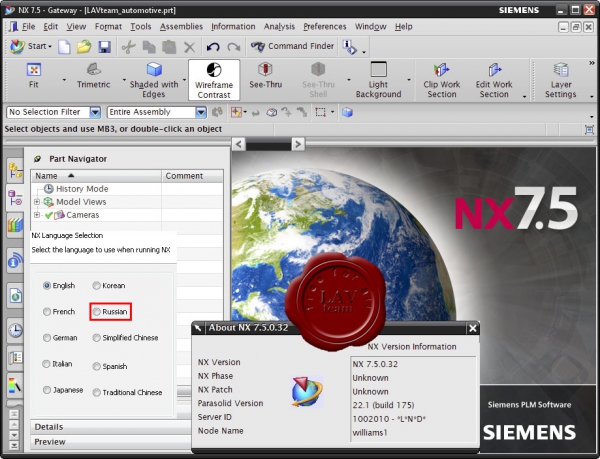Screen dimensions: 600x459
Task: Click the fullscreen icon on status line
Action: tap(589, 130)
